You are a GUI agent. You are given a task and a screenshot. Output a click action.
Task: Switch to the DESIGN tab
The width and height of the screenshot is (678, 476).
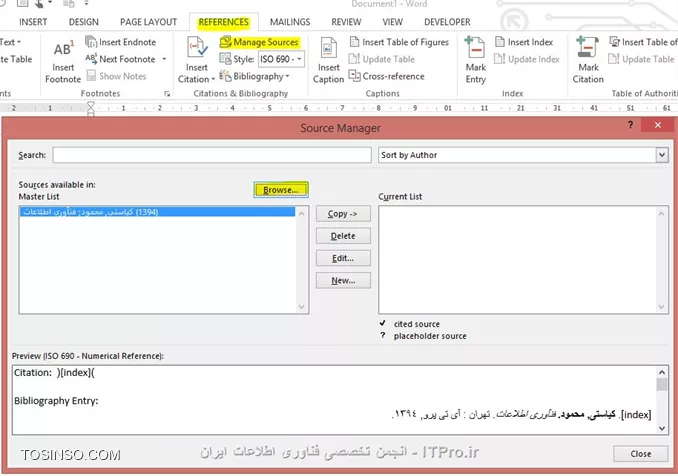point(84,22)
